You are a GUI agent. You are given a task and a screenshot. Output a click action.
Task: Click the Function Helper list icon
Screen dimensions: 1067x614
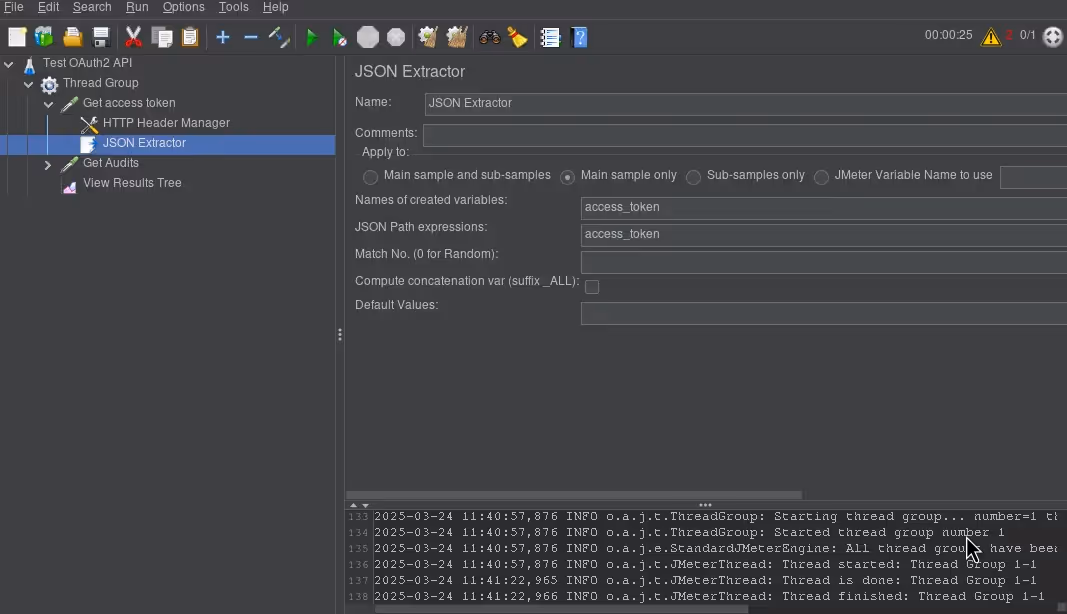[x=550, y=38]
